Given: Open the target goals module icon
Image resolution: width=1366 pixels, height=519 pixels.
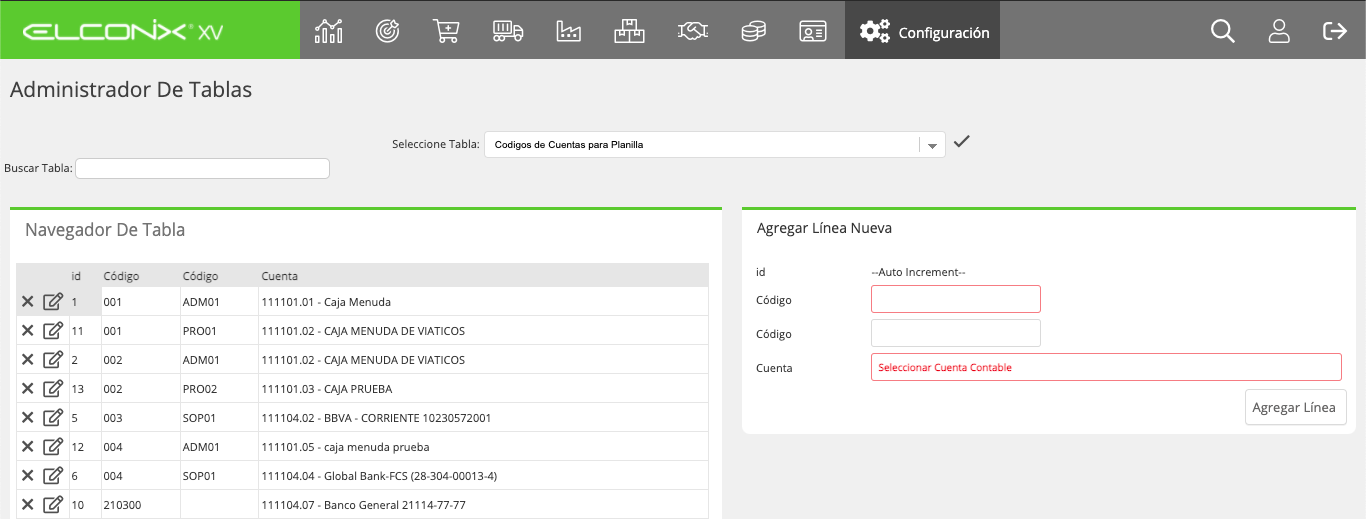Looking at the screenshot, I should [x=387, y=31].
